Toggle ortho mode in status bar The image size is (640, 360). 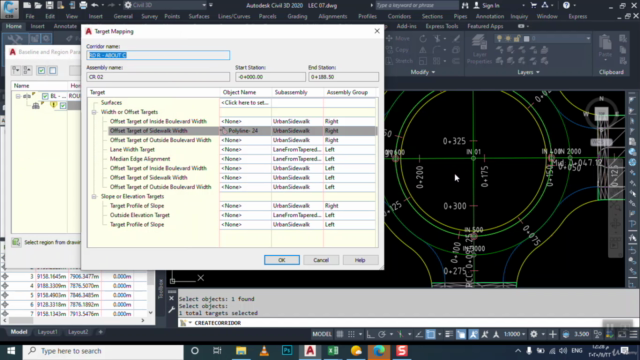click(370, 334)
